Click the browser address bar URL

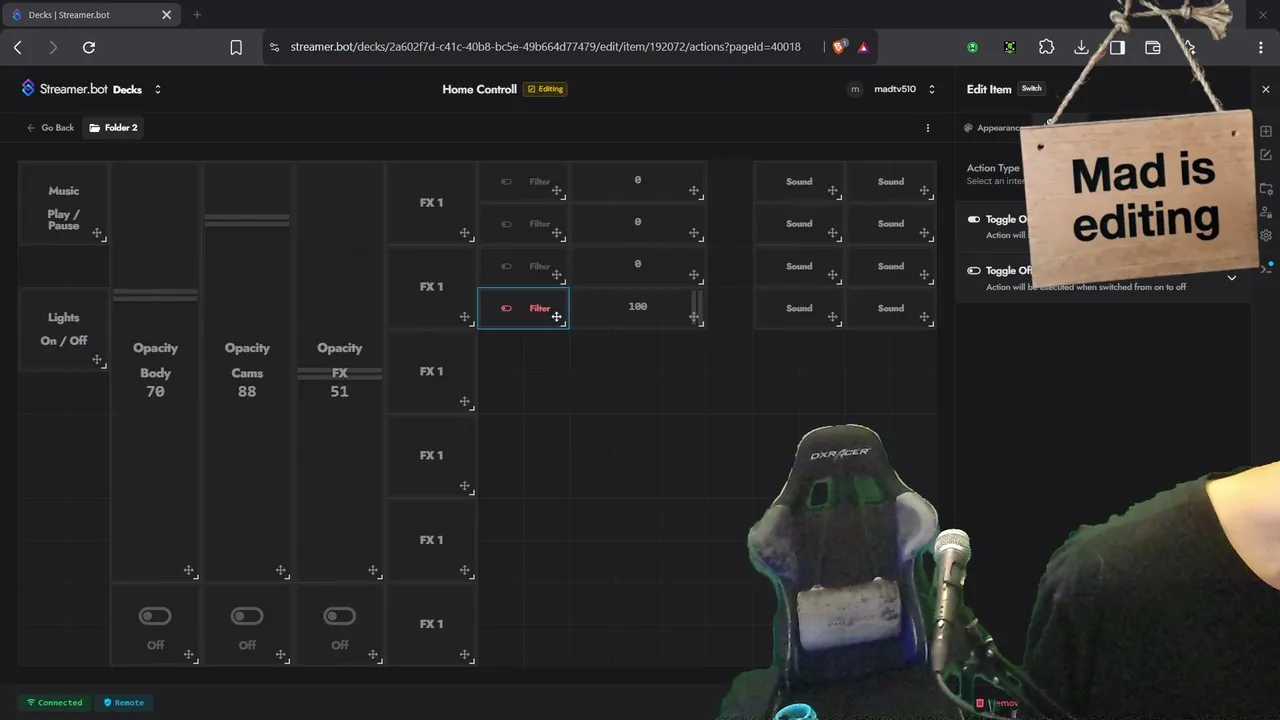pyautogui.click(x=545, y=47)
